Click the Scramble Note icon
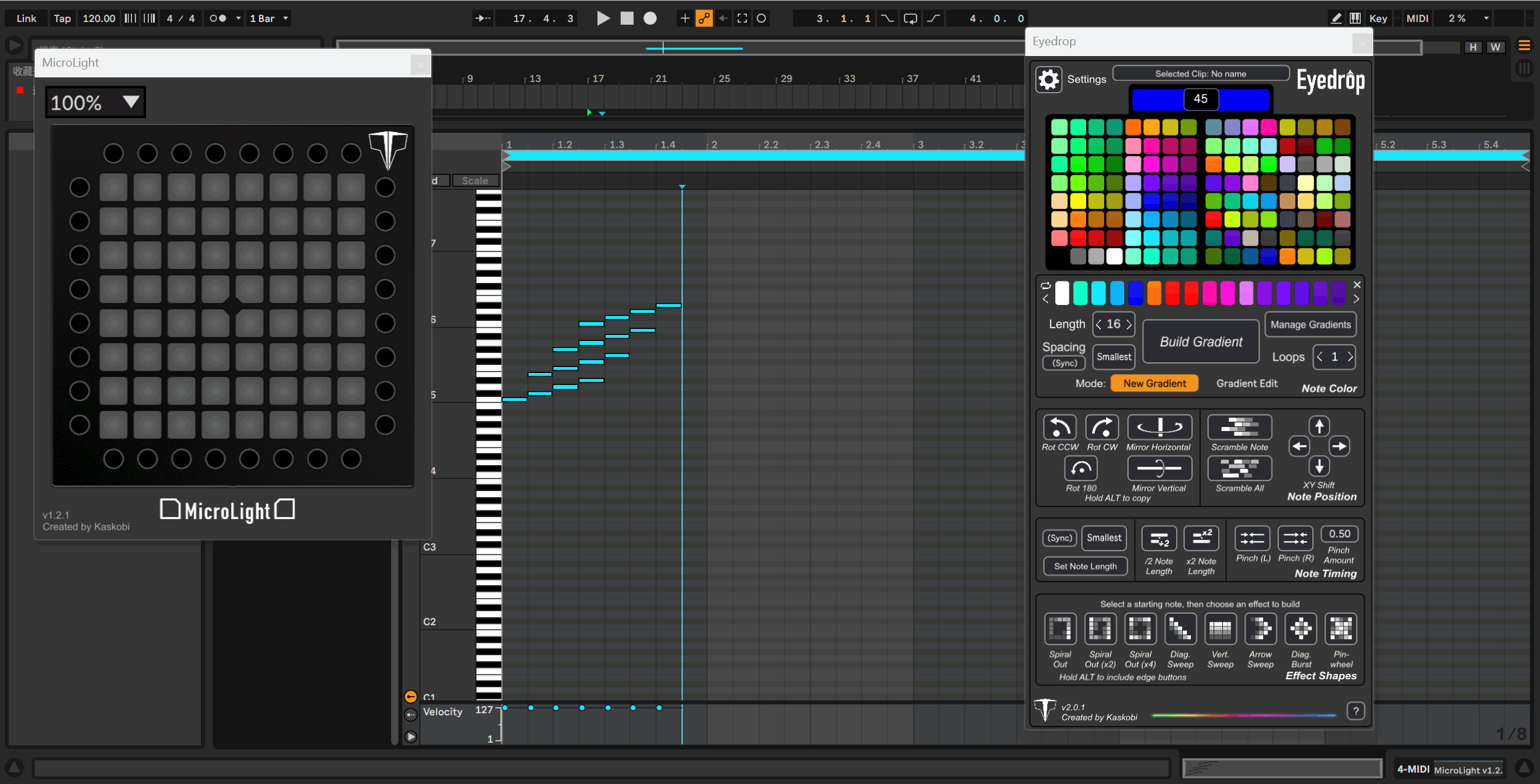The width and height of the screenshot is (1540, 784). (1239, 428)
